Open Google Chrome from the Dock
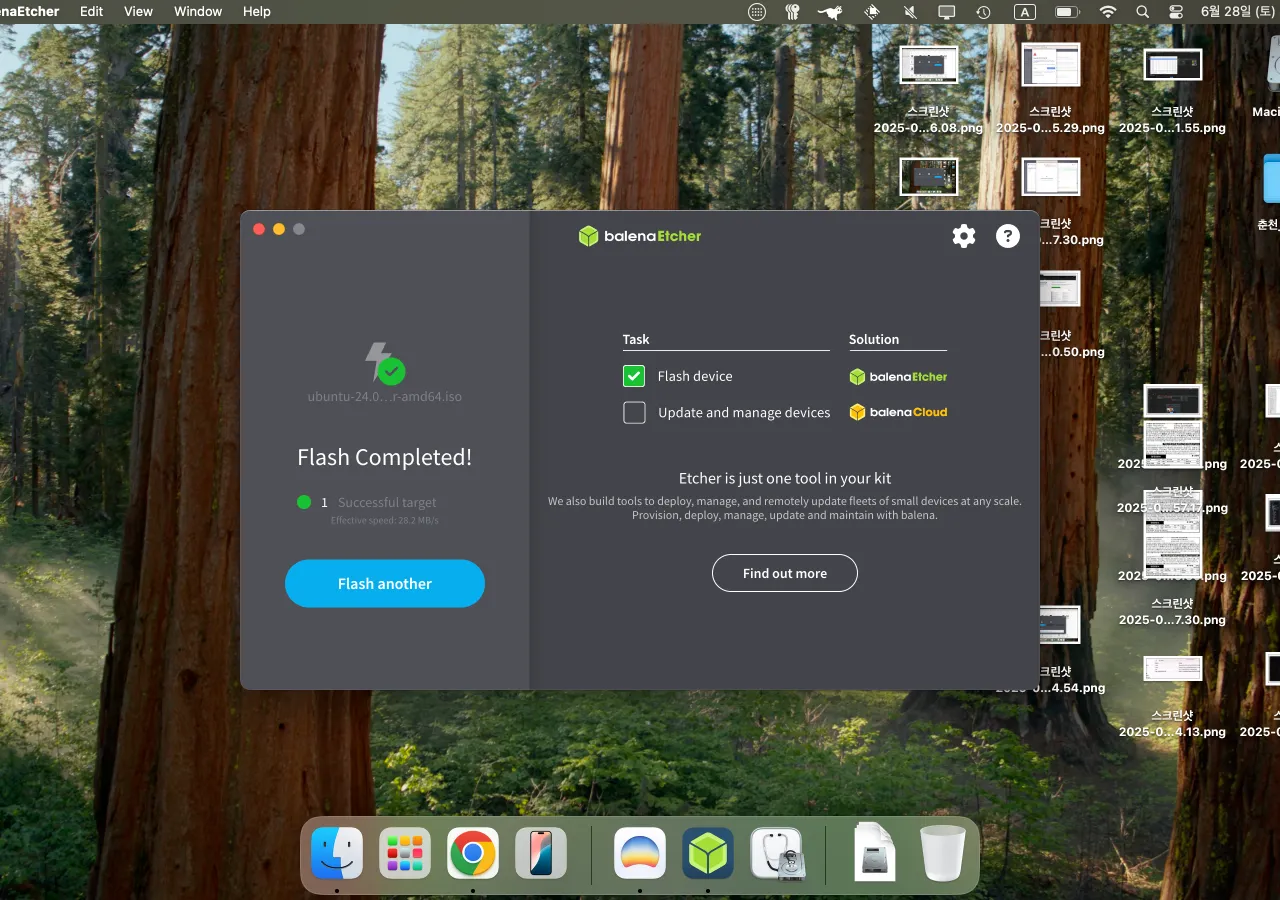Viewport: 1280px width, 900px height. [473, 853]
